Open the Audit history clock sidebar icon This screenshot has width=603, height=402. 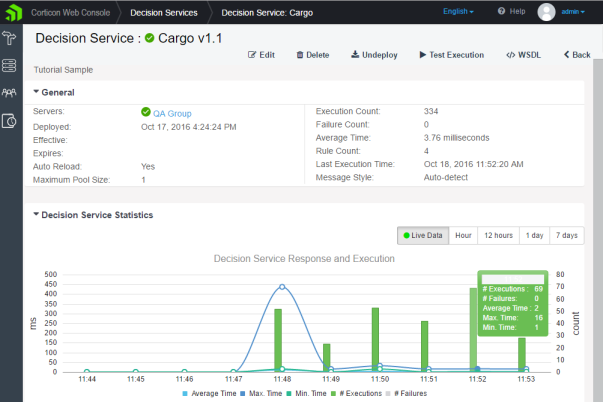(9, 121)
